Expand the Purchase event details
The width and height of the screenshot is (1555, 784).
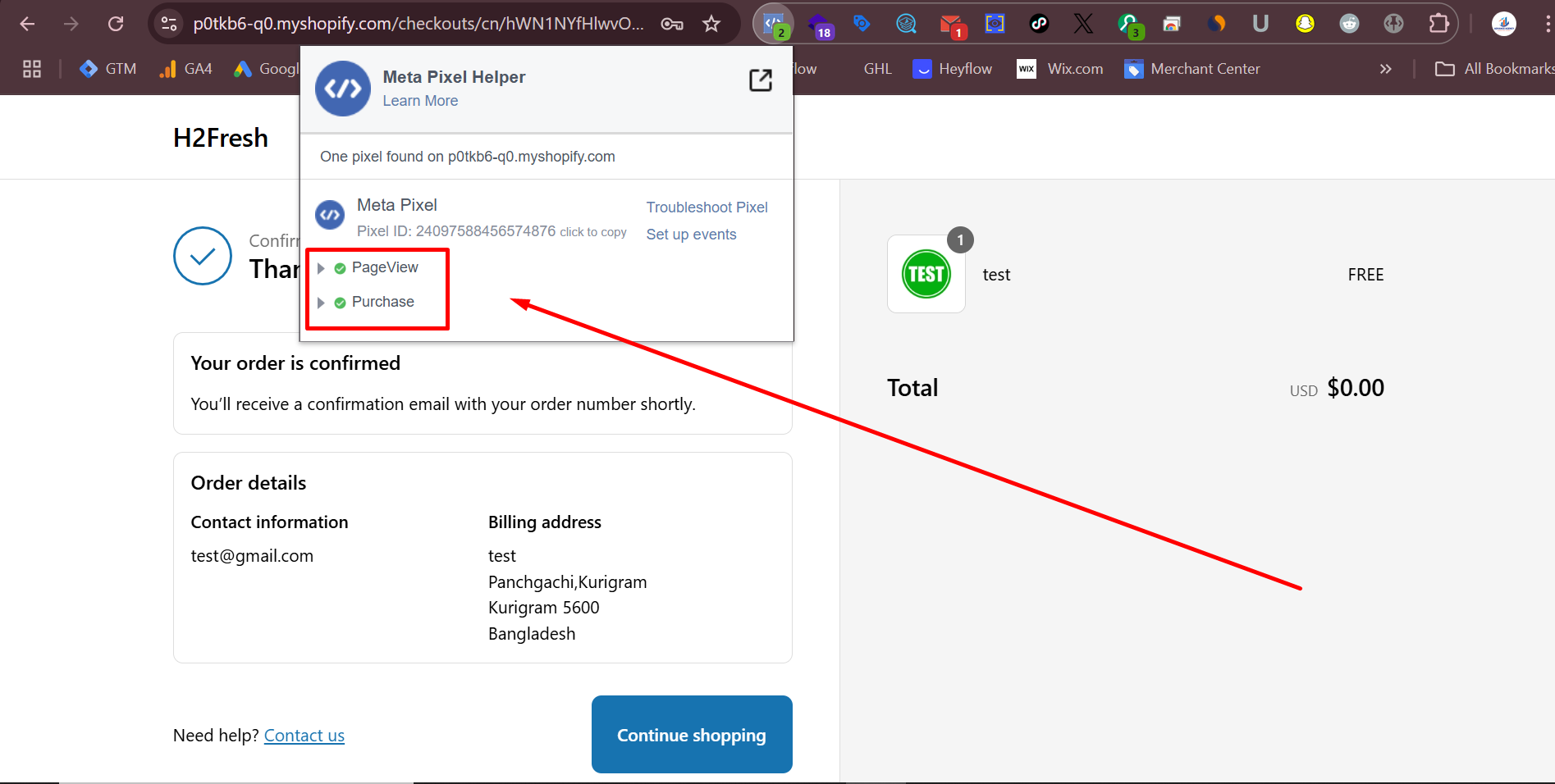pos(321,303)
